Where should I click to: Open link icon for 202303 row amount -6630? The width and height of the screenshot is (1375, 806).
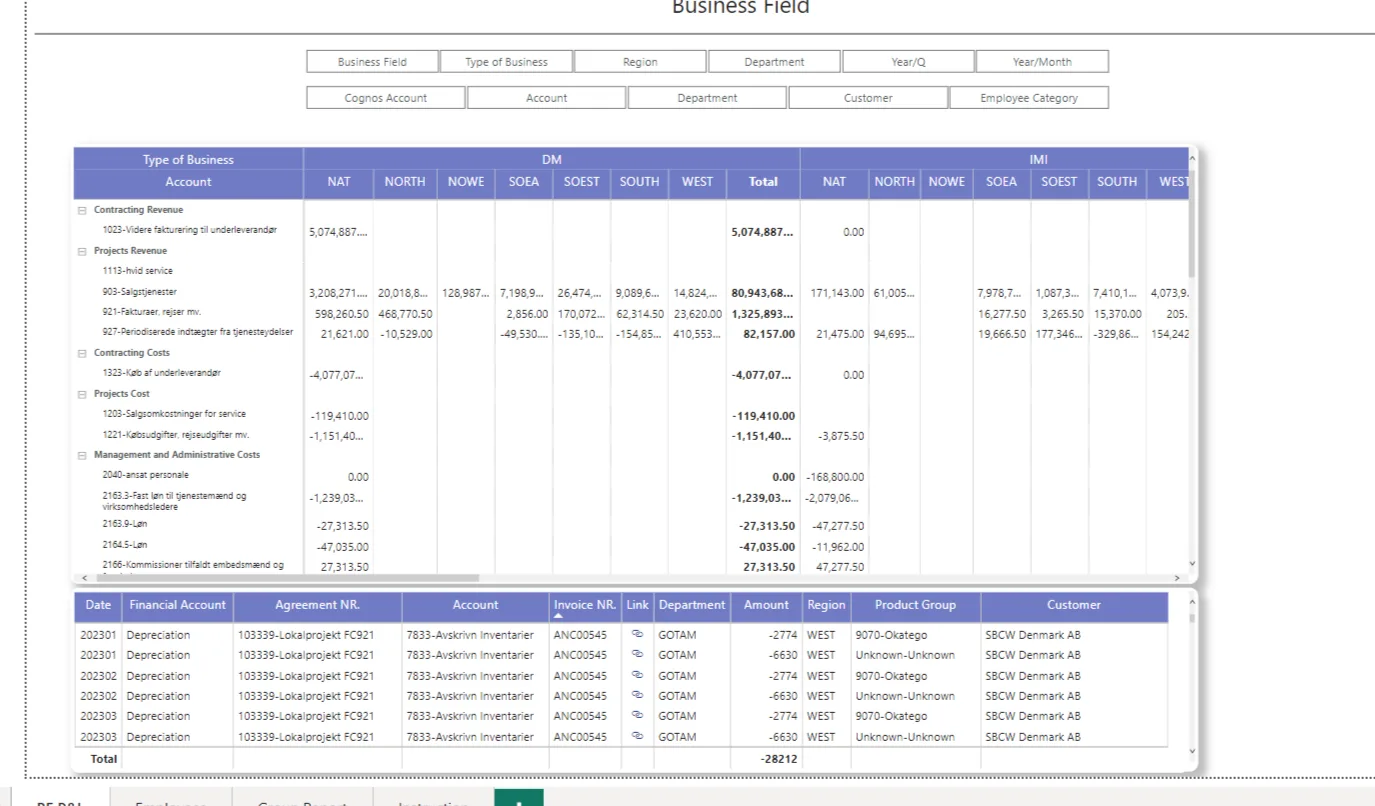point(637,736)
